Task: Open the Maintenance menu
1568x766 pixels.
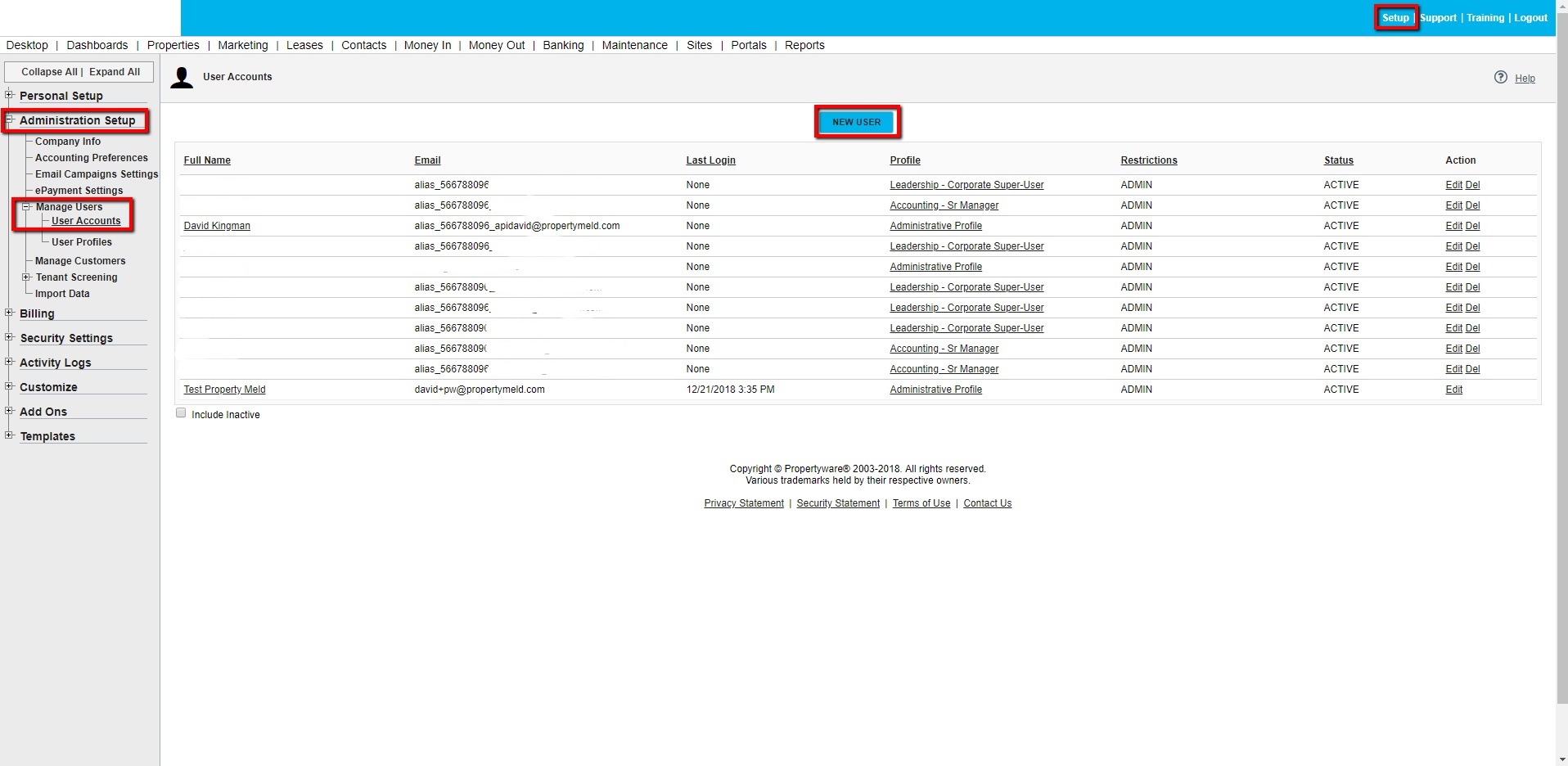Action: [634, 45]
